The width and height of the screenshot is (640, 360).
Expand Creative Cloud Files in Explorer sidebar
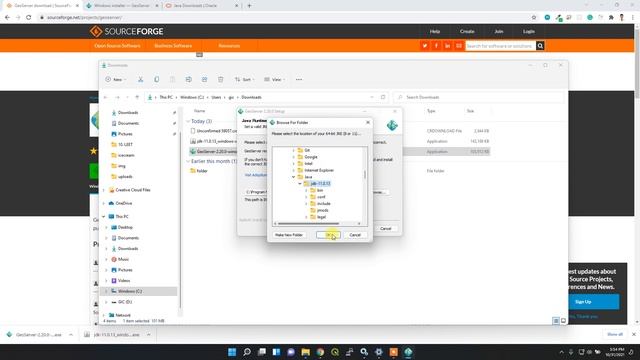pos(104,190)
